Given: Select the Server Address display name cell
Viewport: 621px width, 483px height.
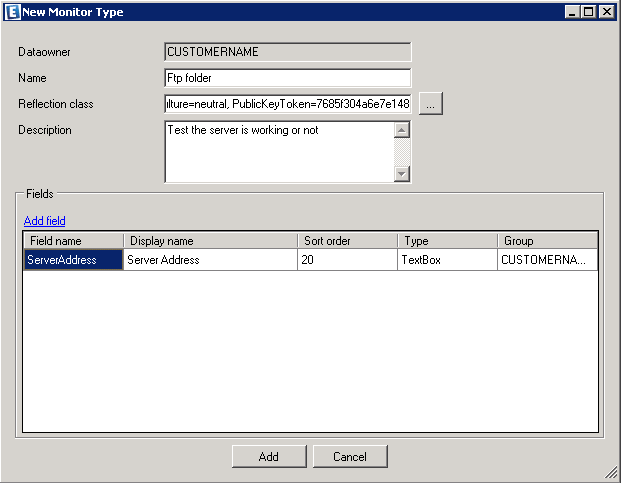Looking at the screenshot, I should (210, 260).
